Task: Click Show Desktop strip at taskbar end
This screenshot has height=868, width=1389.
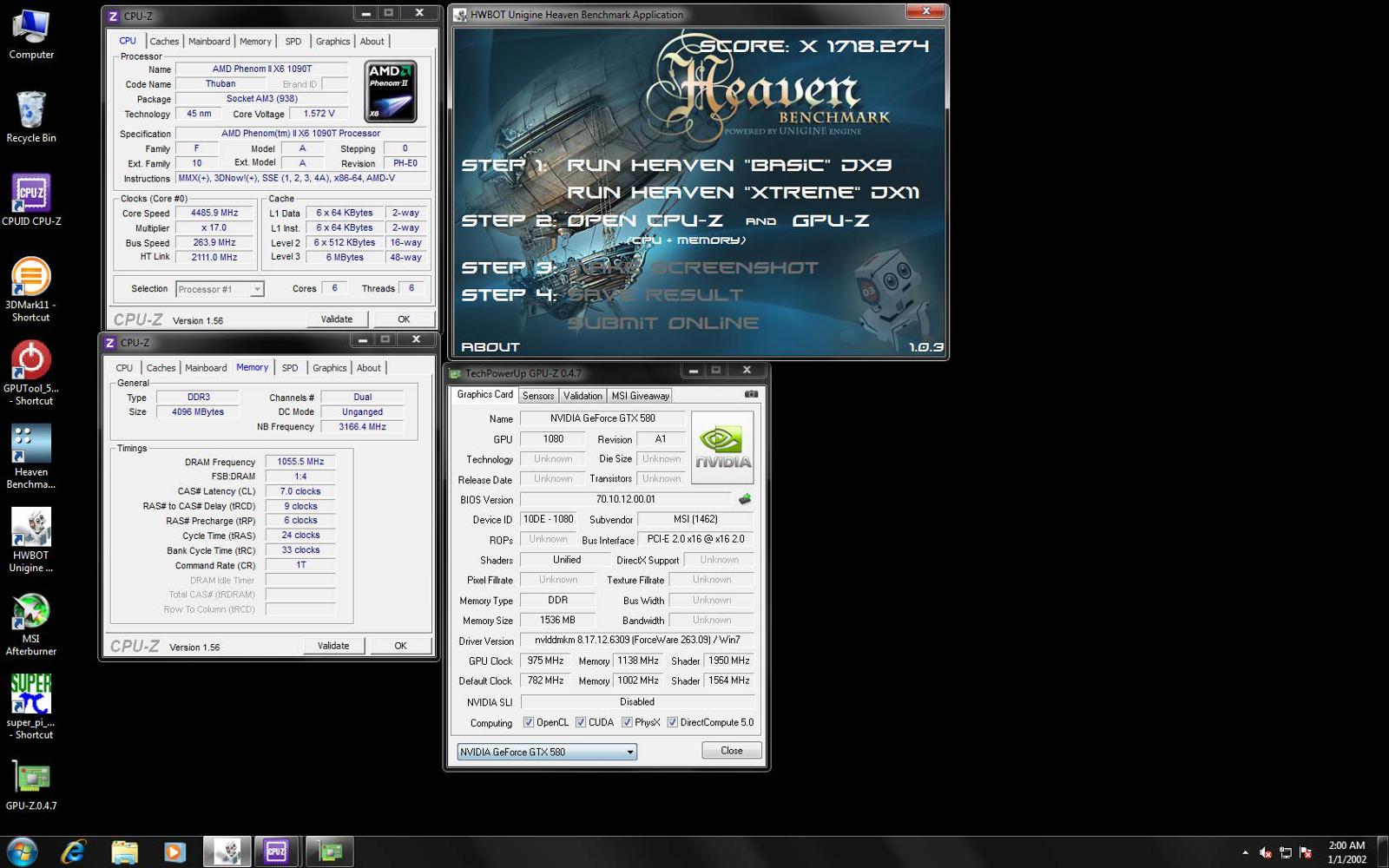Action: pos(1382,852)
